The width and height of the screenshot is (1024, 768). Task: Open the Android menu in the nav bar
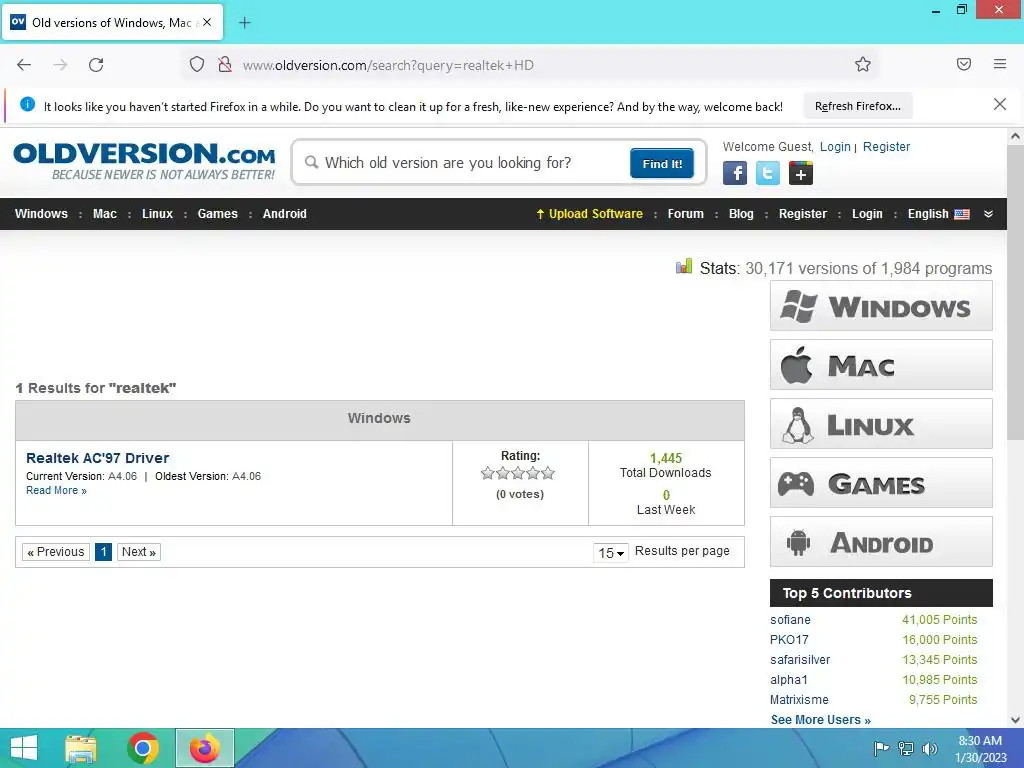click(284, 214)
